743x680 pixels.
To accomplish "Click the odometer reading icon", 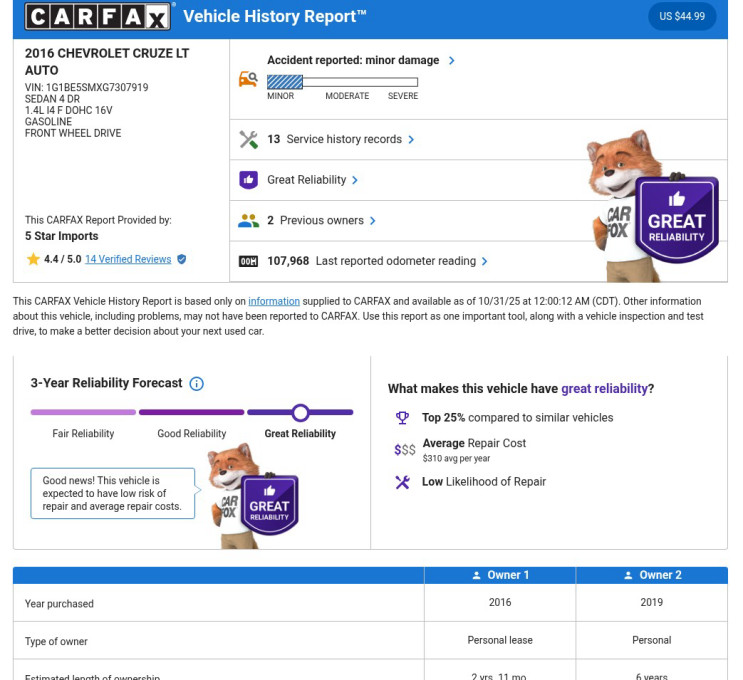I will click(x=248, y=262).
